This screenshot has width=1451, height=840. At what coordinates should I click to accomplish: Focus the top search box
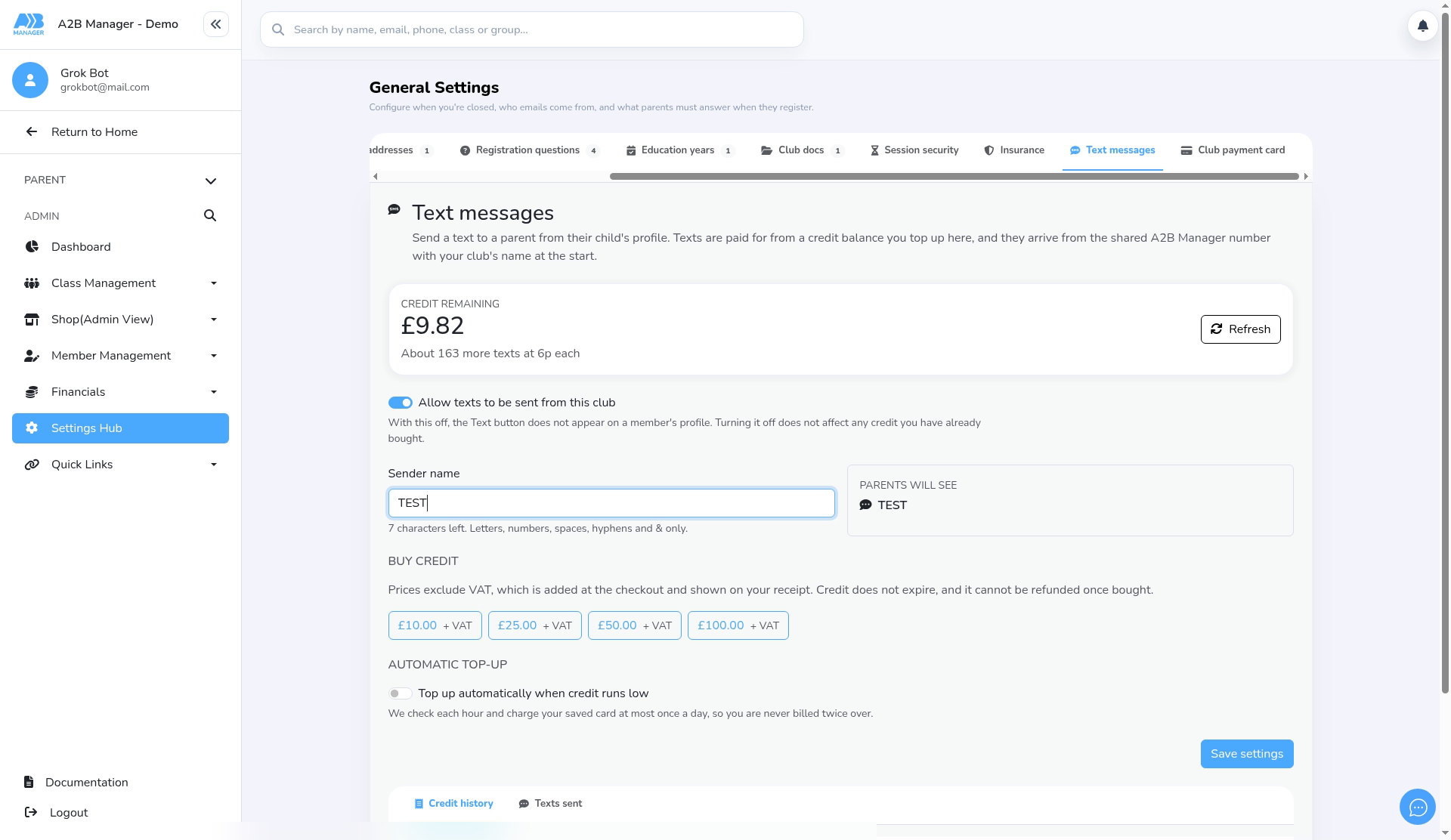pyautogui.click(x=531, y=29)
